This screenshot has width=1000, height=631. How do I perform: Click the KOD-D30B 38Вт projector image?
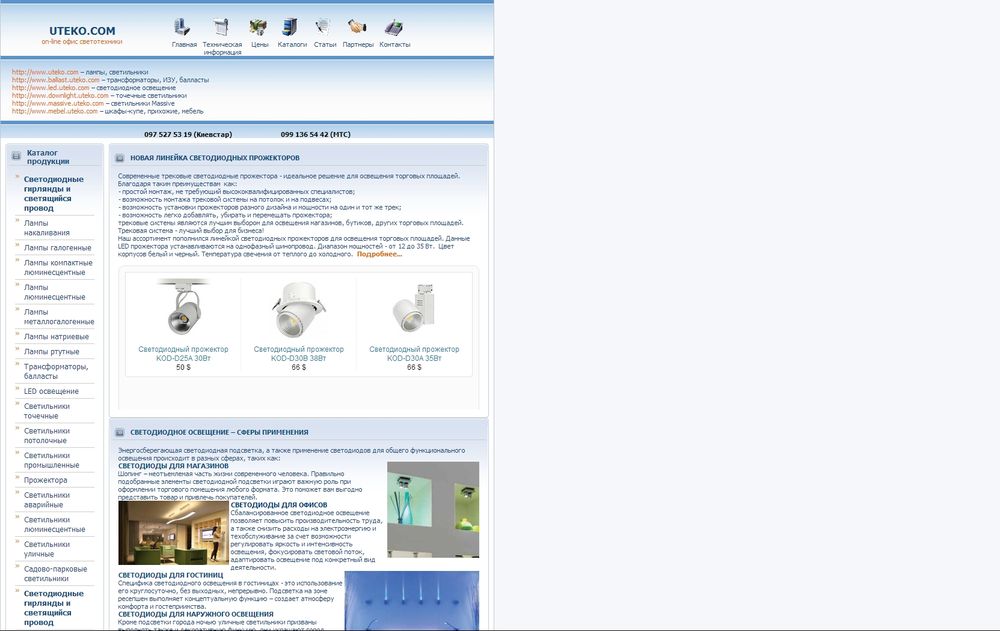tap(298, 309)
